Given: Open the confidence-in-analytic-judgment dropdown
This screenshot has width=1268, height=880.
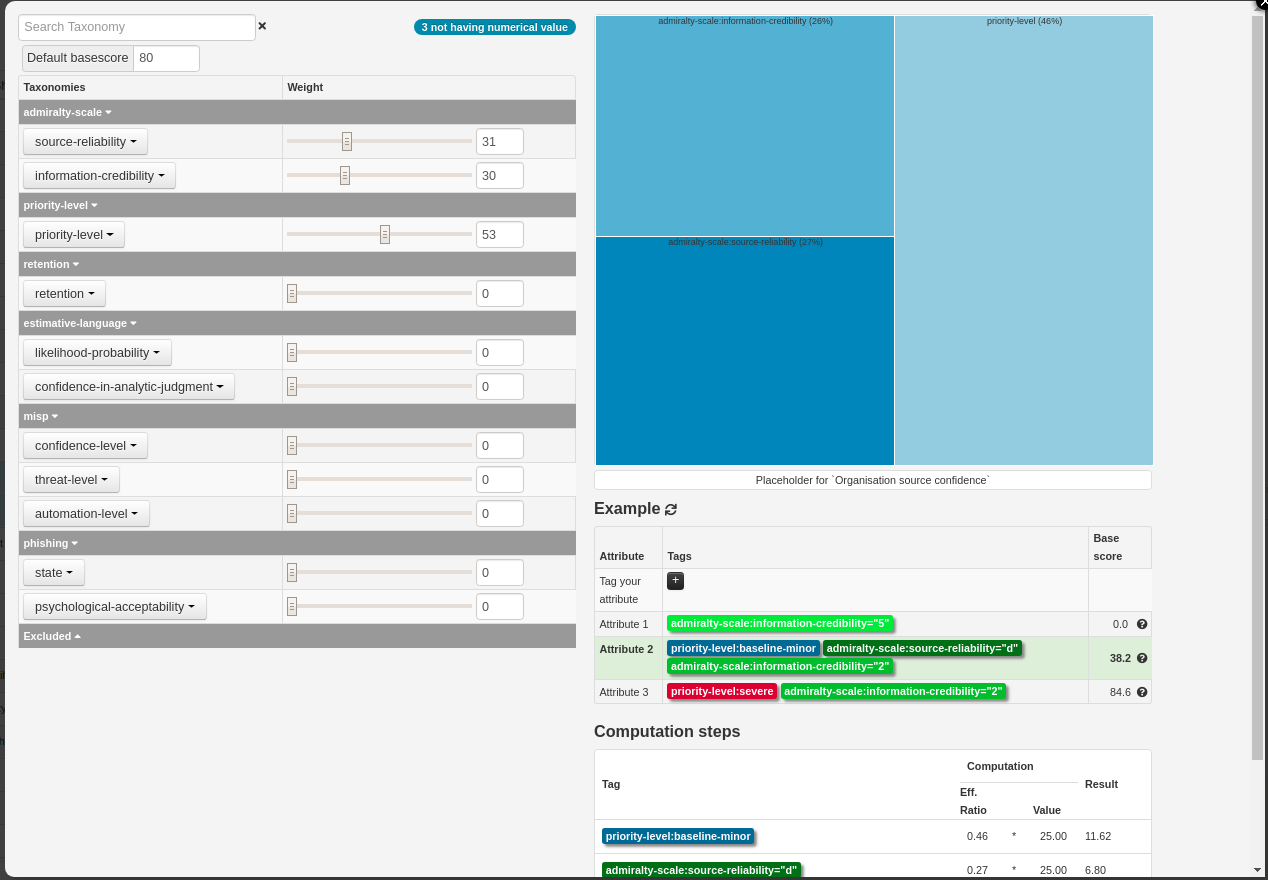Looking at the screenshot, I should pos(128,387).
